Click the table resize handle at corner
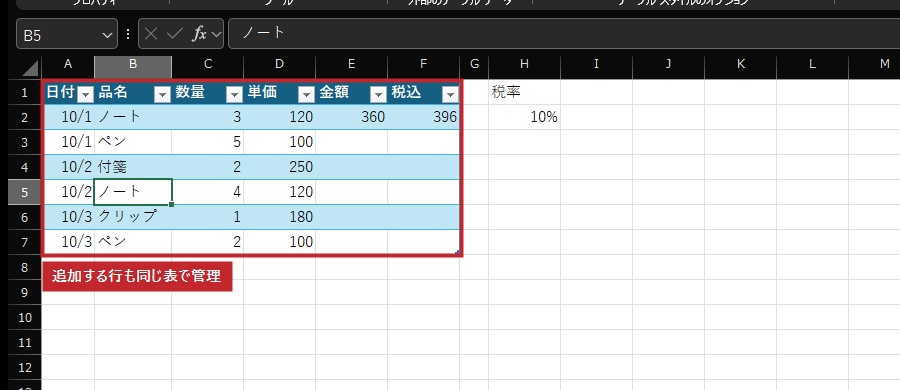 click(457, 252)
